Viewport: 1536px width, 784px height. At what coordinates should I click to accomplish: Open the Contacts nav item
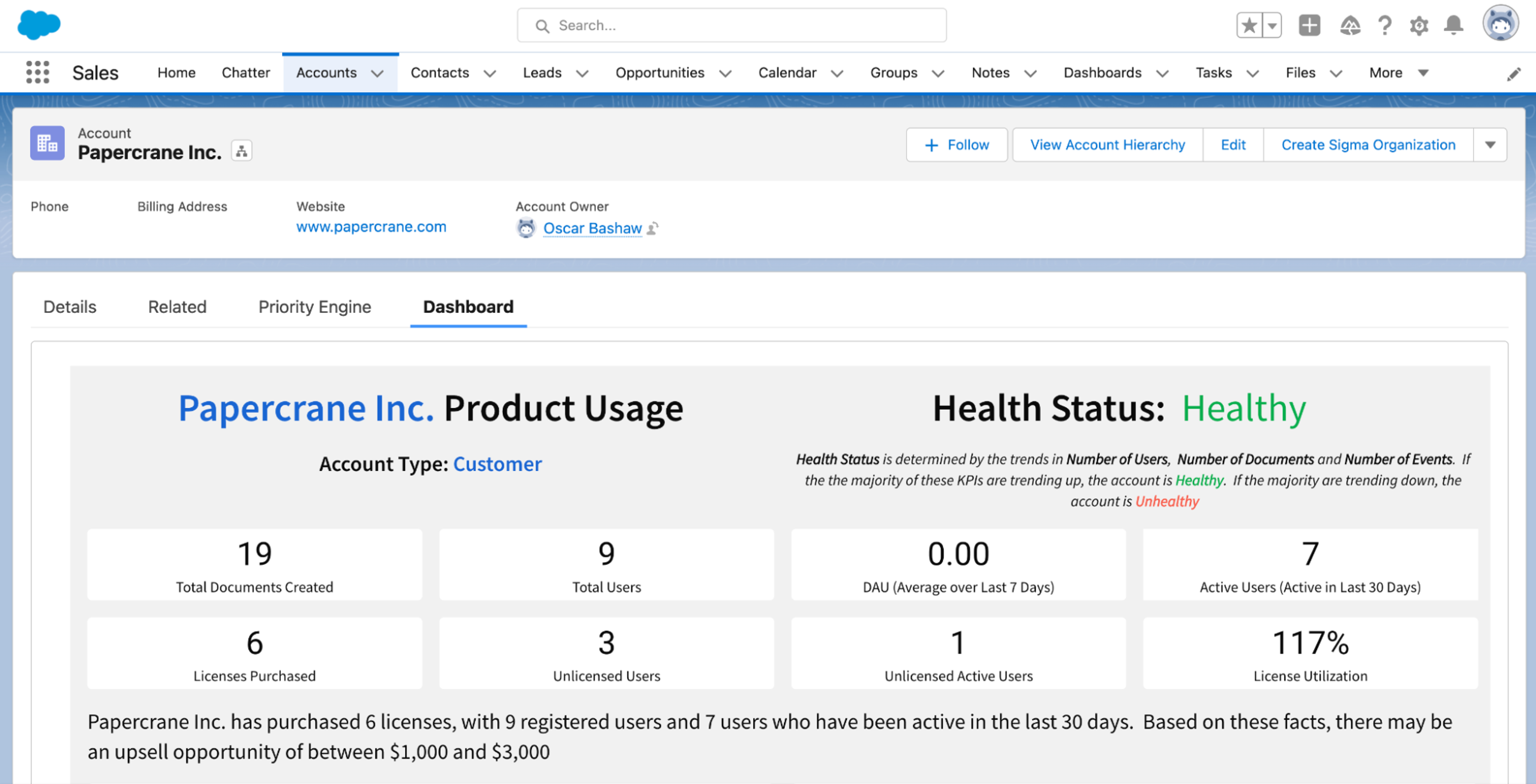point(440,73)
